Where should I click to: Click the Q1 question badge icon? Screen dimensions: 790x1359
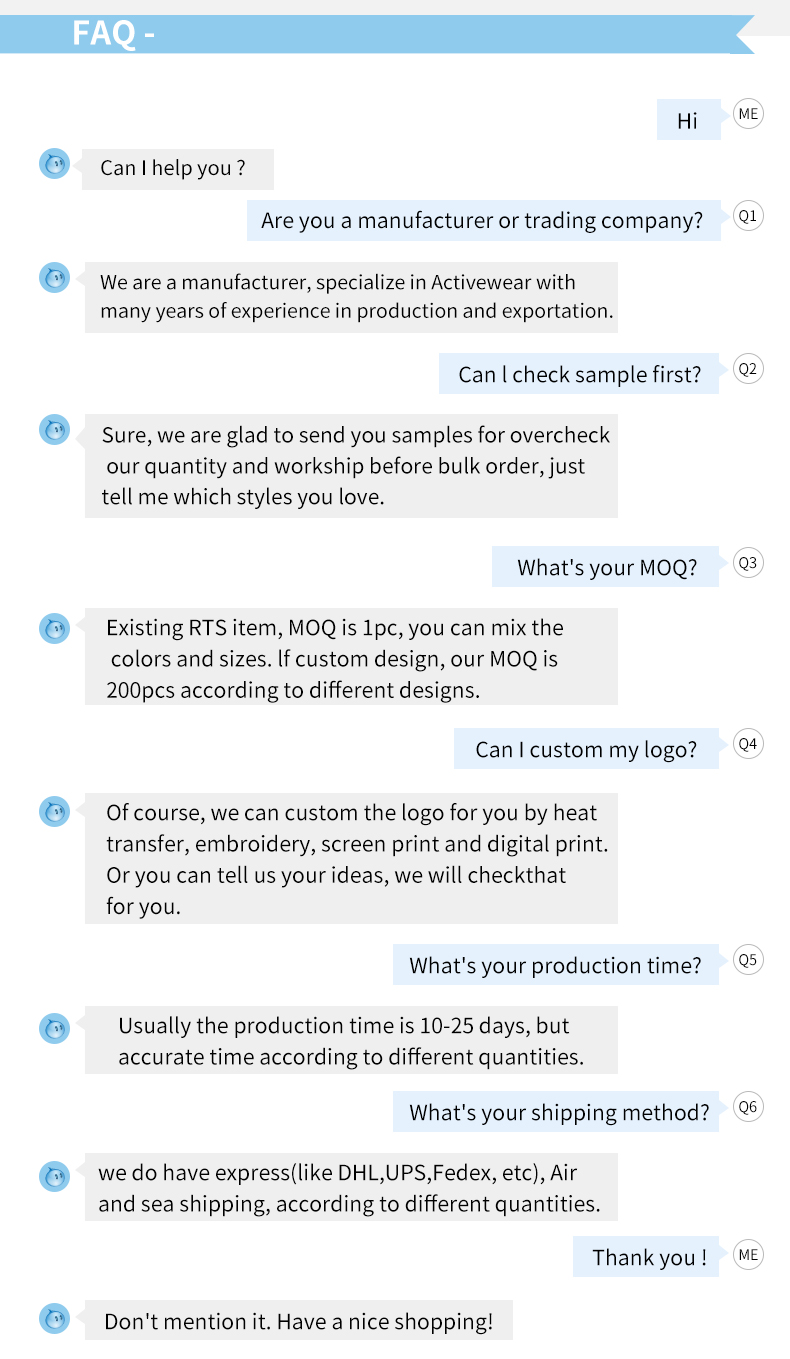(748, 215)
